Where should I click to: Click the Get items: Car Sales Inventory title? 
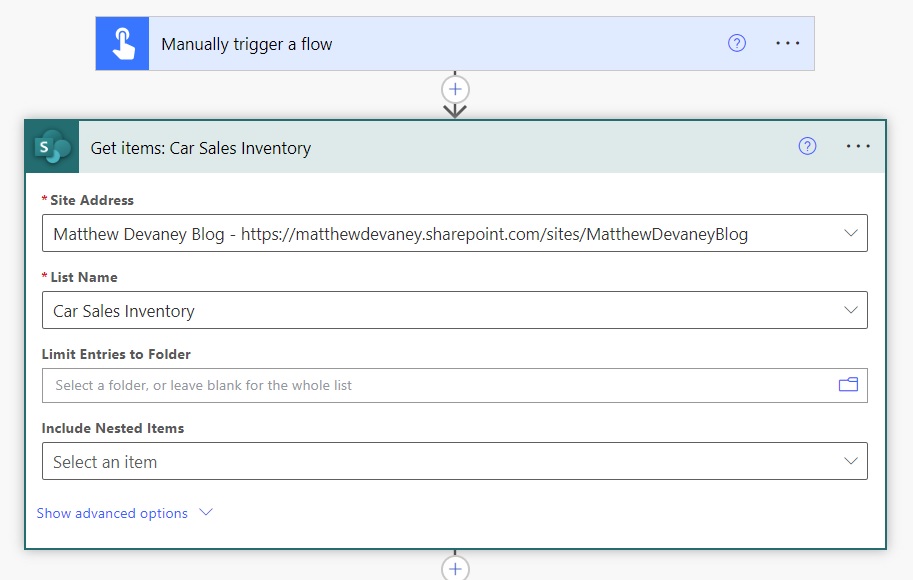click(201, 148)
